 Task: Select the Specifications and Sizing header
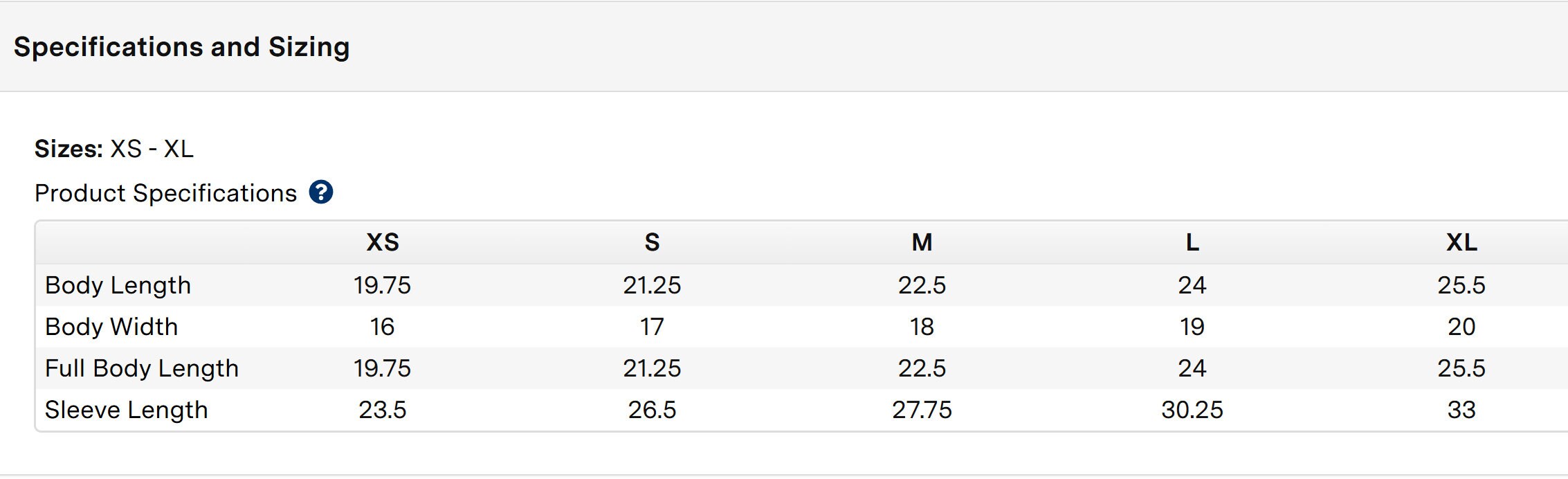tap(181, 47)
